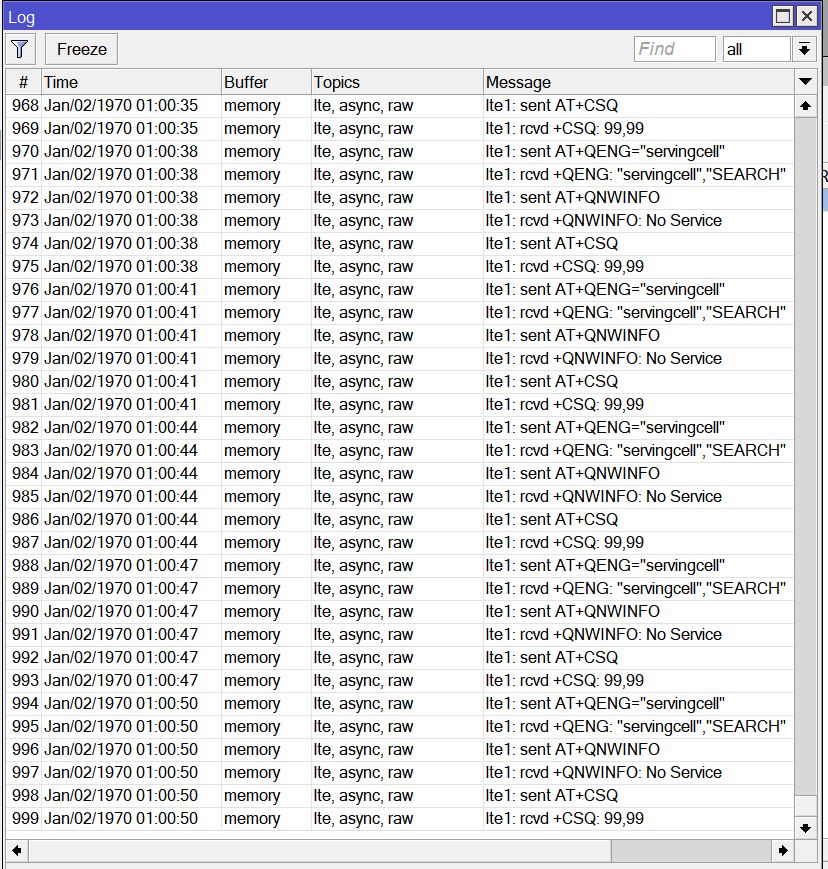The width and height of the screenshot is (828, 869).
Task: Select row 970 message 'sent AT+QENG="servingcell"'
Action: (x=605, y=151)
